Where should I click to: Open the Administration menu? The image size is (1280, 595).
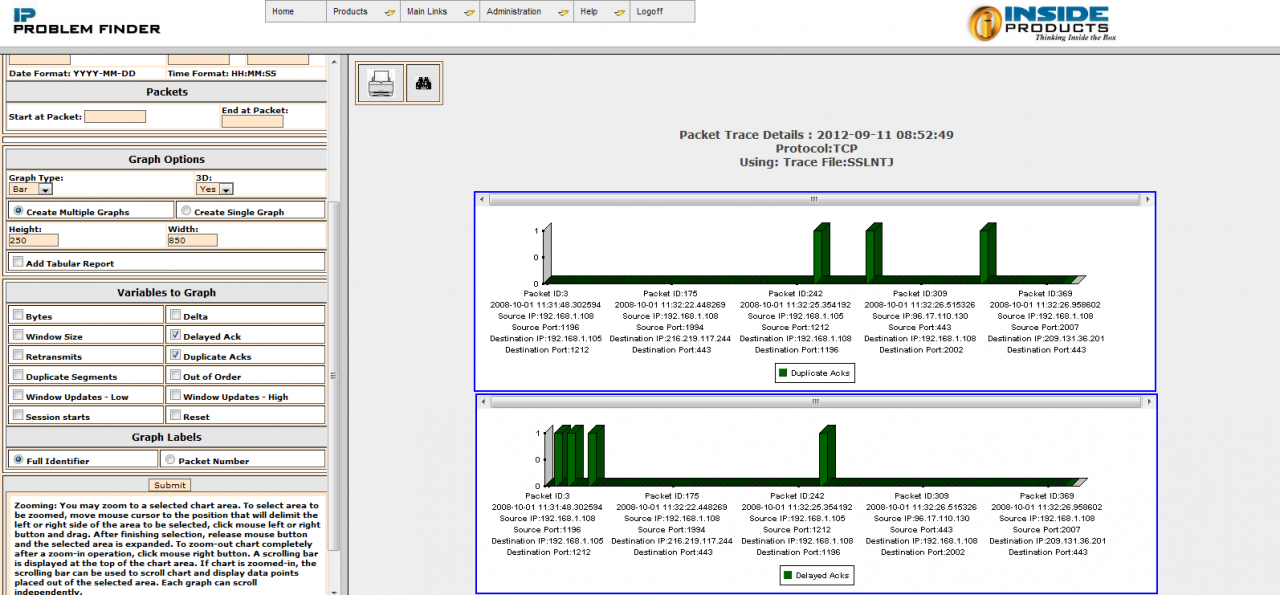click(x=526, y=12)
